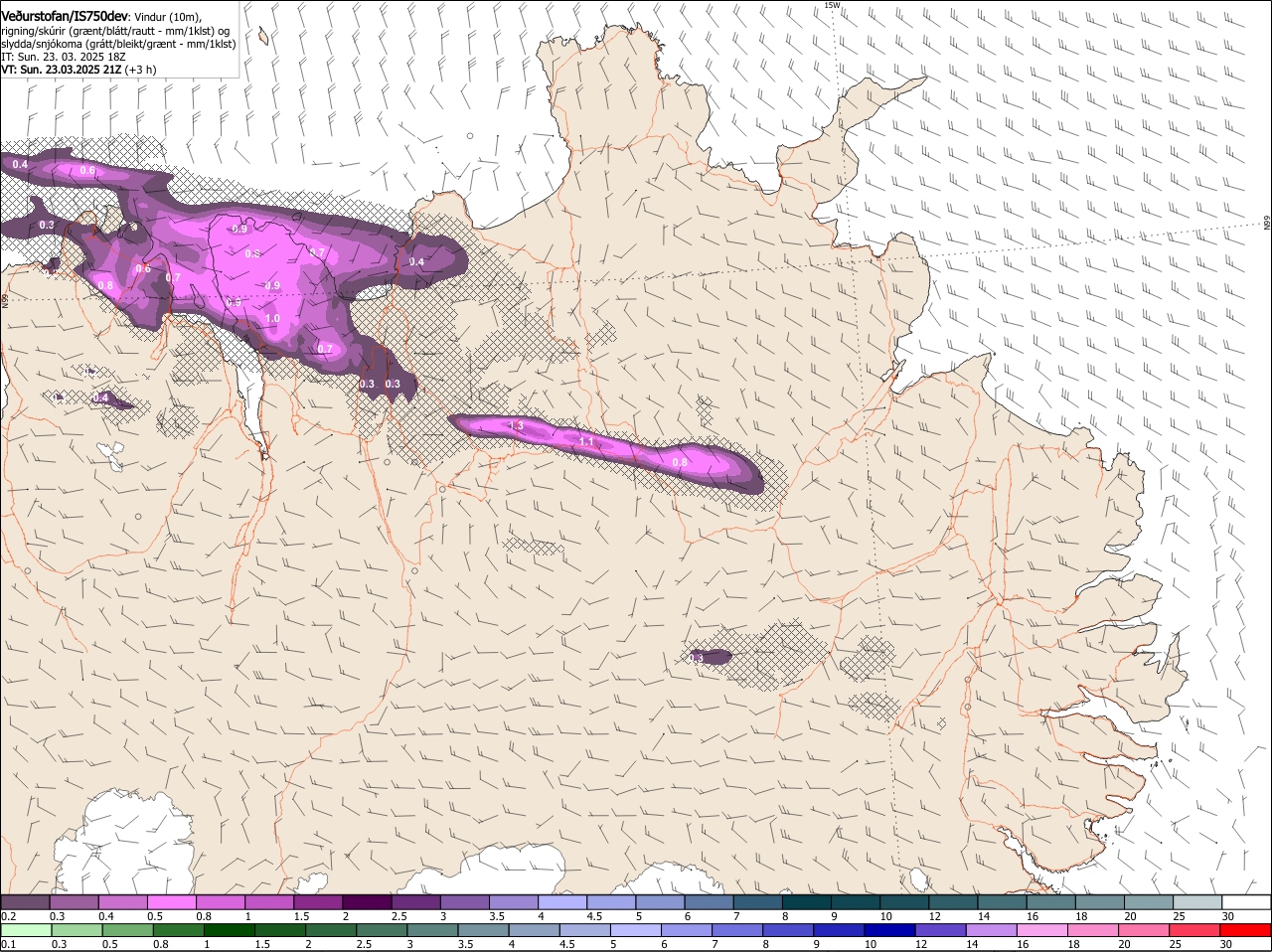Pick the first swatch above '0.2' in upper legend
This screenshot has height=952, width=1272.
click(x=25, y=901)
